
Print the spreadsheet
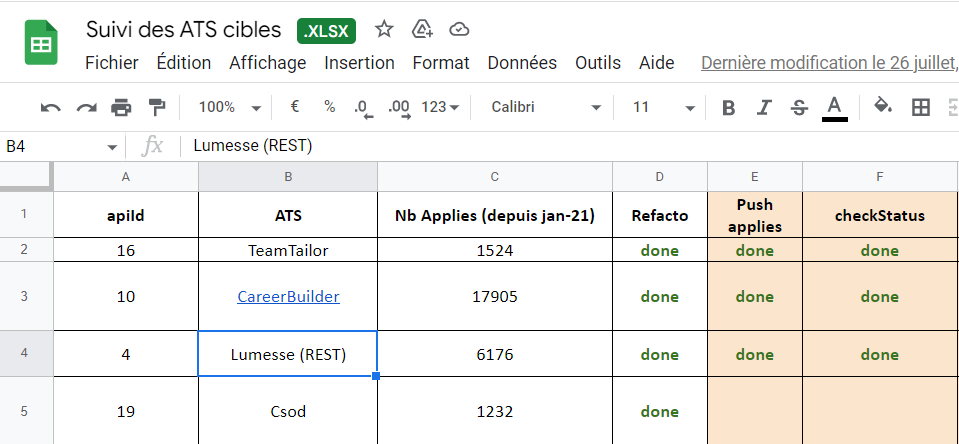[x=121, y=108]
